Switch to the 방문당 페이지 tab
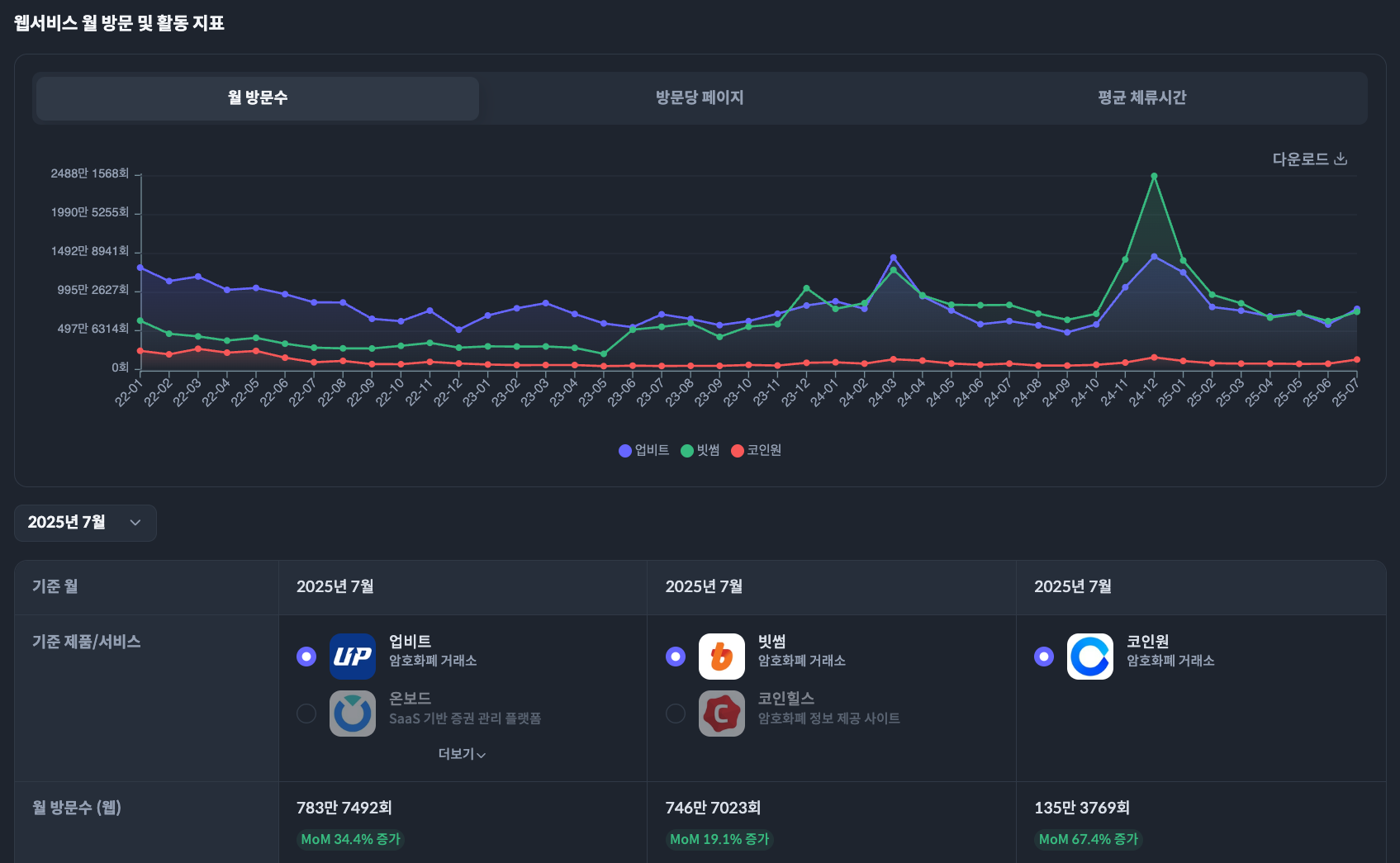 (x=700, y=97)
